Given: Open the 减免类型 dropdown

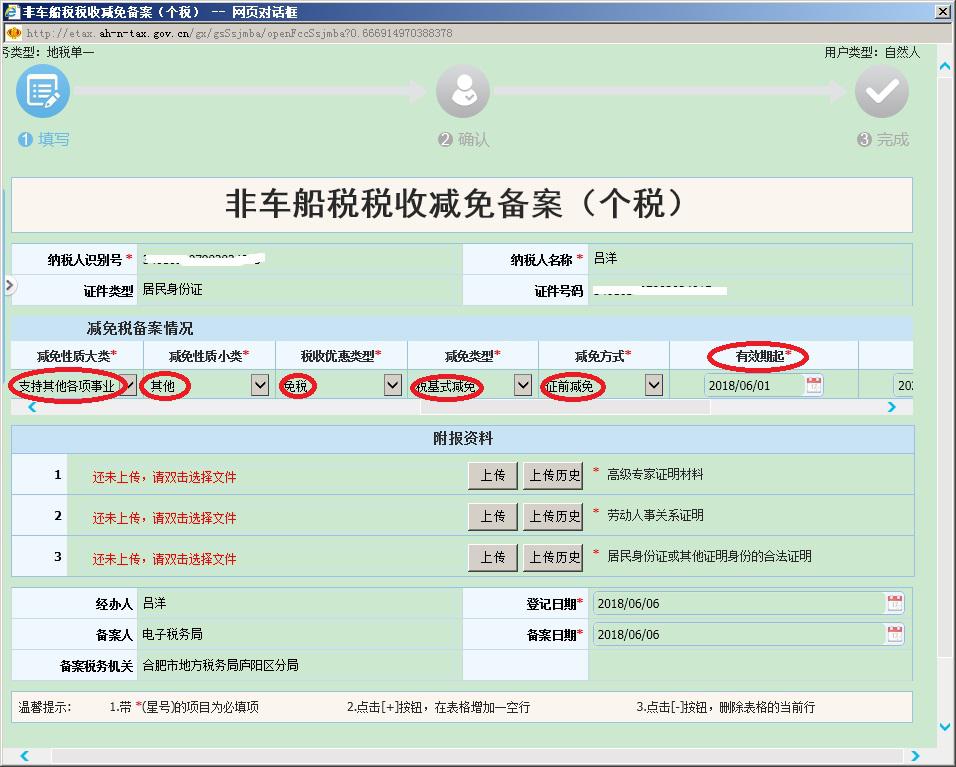Looking at the screenshot, I should pos(523,385).
